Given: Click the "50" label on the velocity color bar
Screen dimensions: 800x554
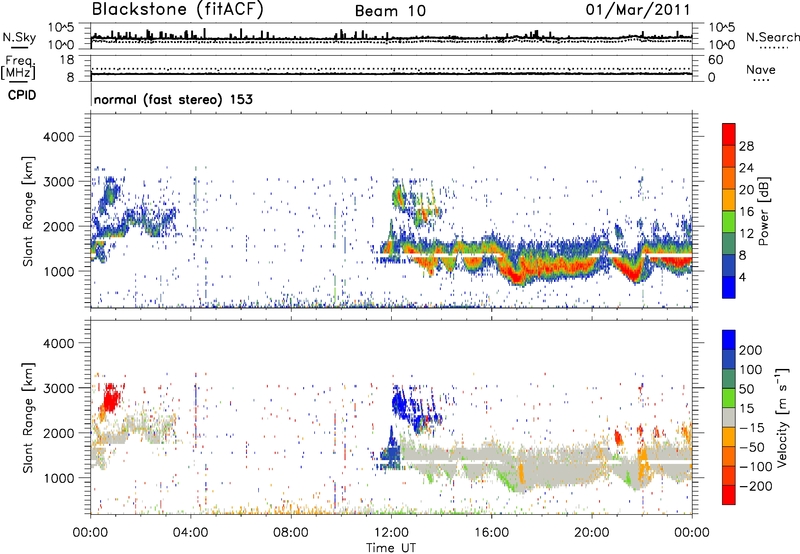Looking at the screenshot, I should (746, 389).
